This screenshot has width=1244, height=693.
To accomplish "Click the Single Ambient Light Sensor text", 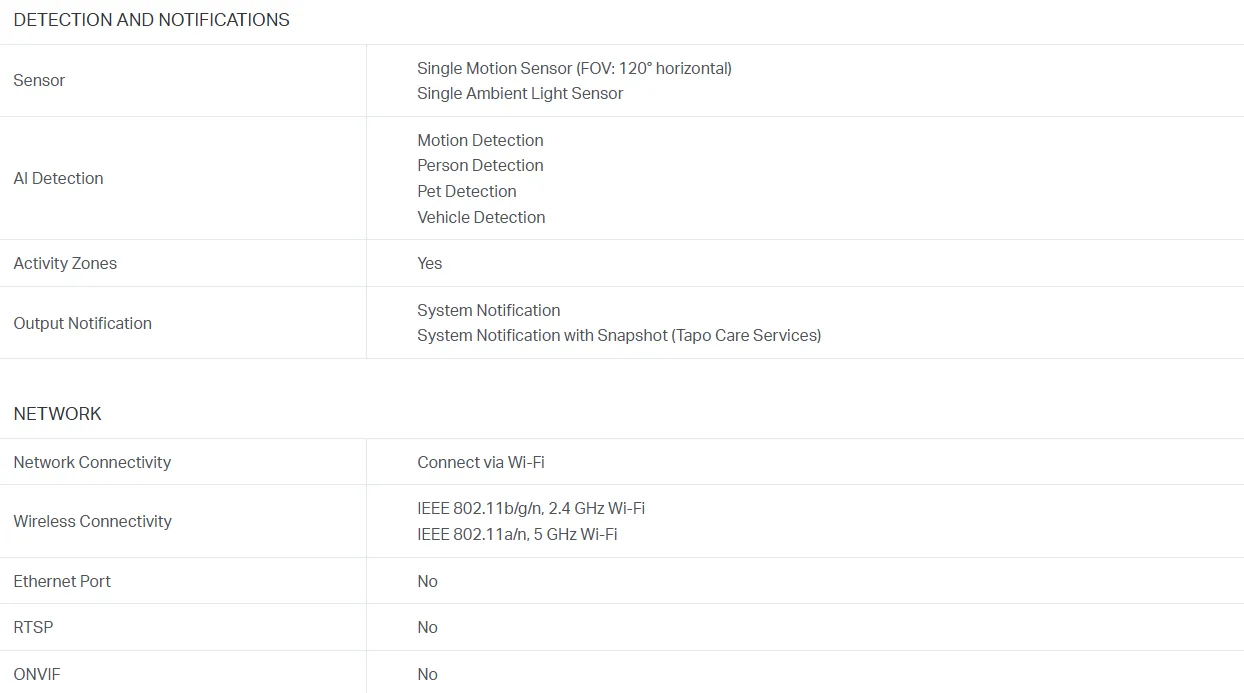I will pyautogui.click(x=520, y=93).
